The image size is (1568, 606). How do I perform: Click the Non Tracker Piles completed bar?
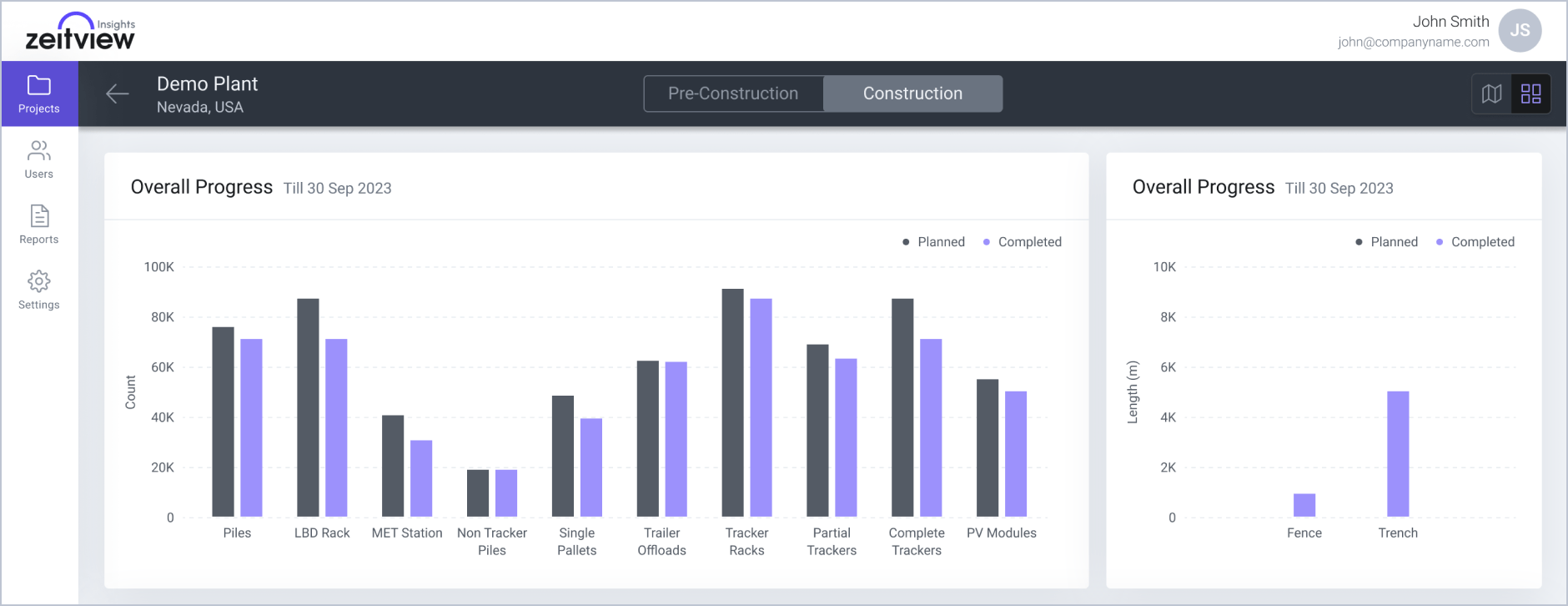point(506,493)
